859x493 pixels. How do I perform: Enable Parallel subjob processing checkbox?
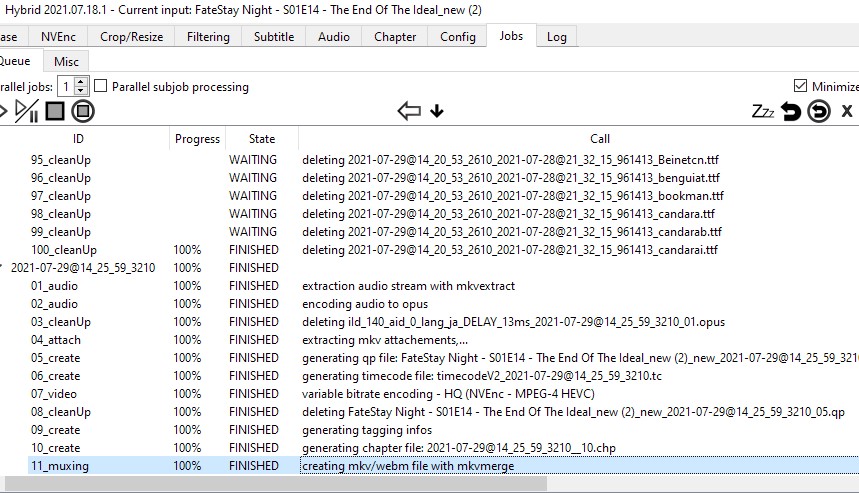101,87
